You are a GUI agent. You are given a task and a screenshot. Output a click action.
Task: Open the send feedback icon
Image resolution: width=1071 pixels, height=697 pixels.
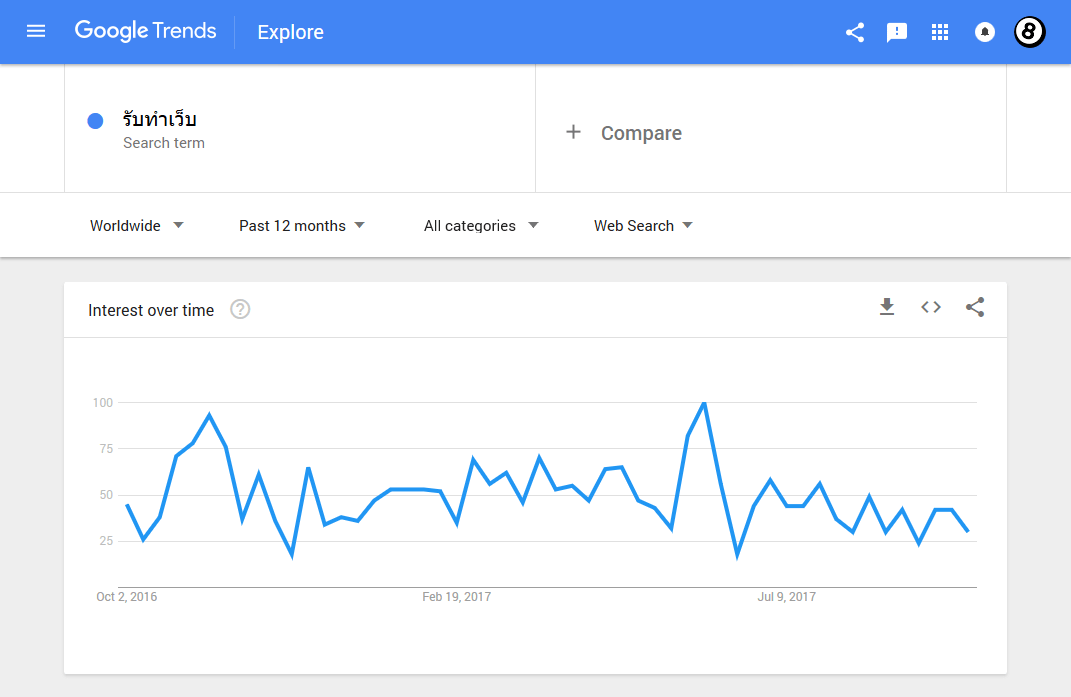[x=897, y=32]
